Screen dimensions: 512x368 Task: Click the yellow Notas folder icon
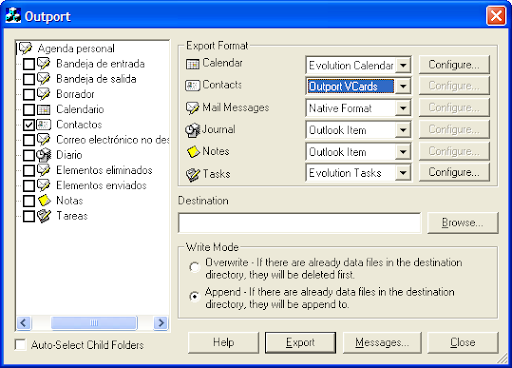[x=44, y=201]
